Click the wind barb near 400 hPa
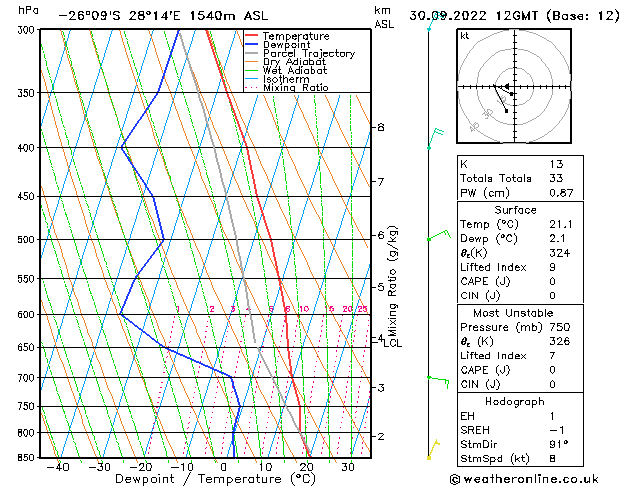The width and height of the screenshot is (629, 486). coord(434,138)
